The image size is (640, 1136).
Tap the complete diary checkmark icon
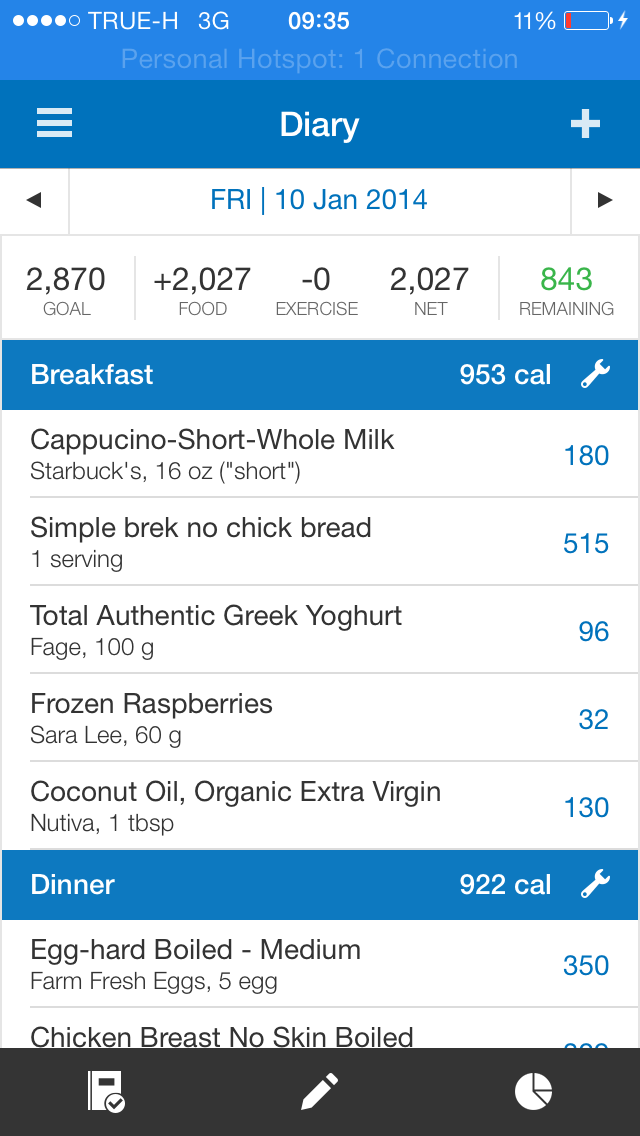[106, 1091]
